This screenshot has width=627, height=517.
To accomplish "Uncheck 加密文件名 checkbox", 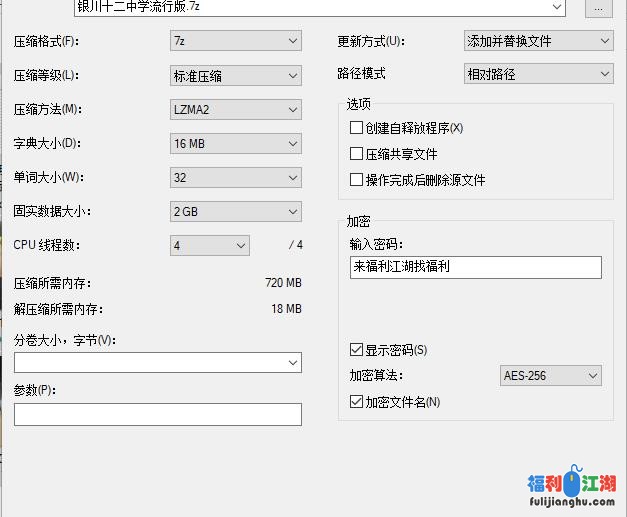I will (x=357, y=402).
